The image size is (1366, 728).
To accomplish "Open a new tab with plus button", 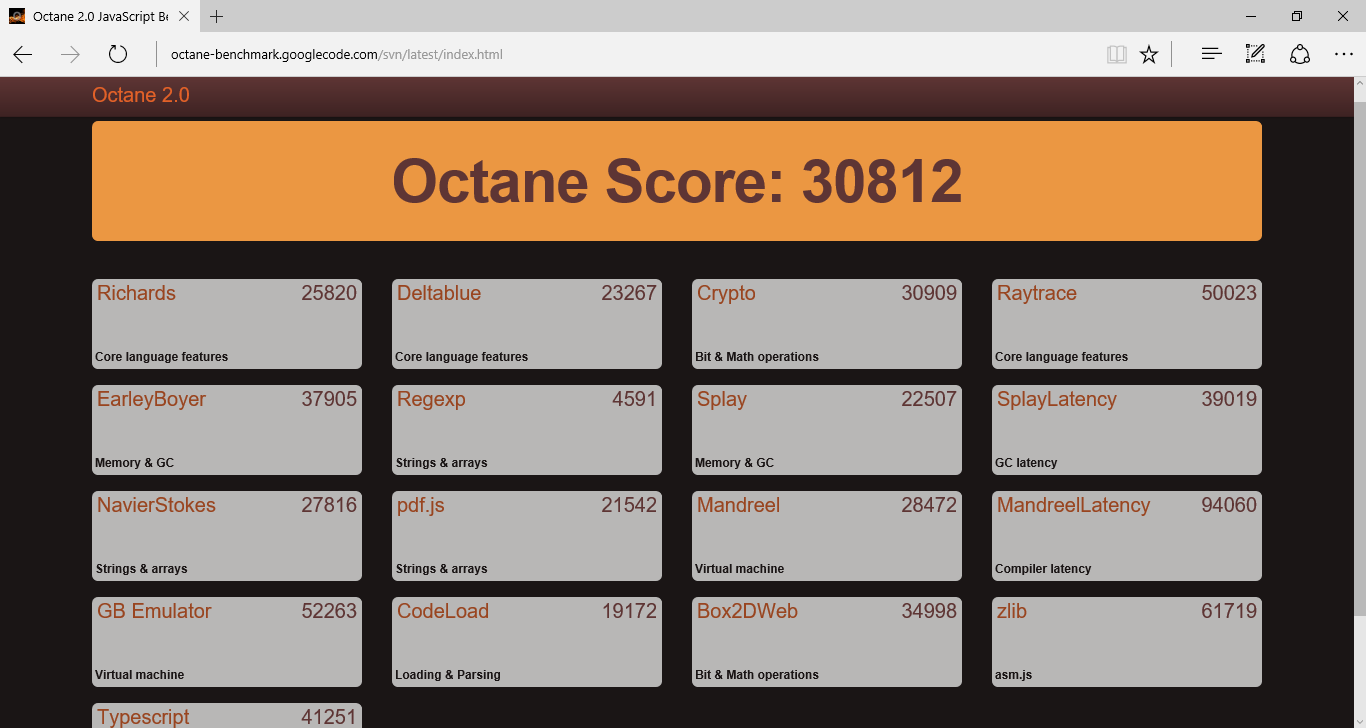I will click(217, 16).
